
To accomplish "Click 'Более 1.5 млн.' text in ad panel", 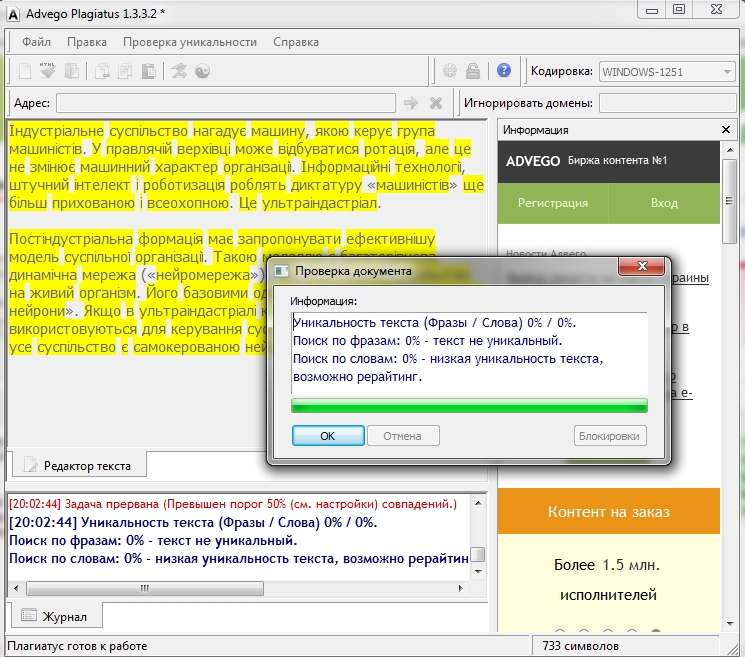I will pyautogui.click(x=607, y=565).
